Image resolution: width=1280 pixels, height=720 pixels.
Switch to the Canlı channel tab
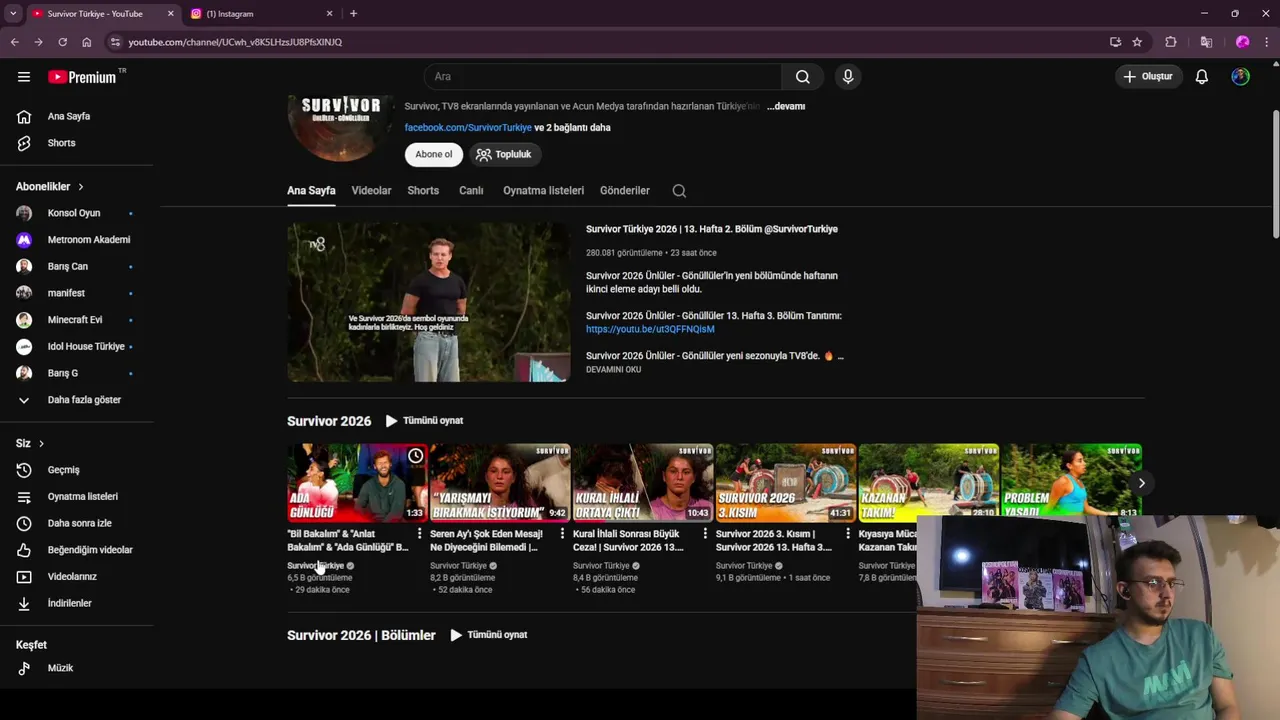point(471,190)
